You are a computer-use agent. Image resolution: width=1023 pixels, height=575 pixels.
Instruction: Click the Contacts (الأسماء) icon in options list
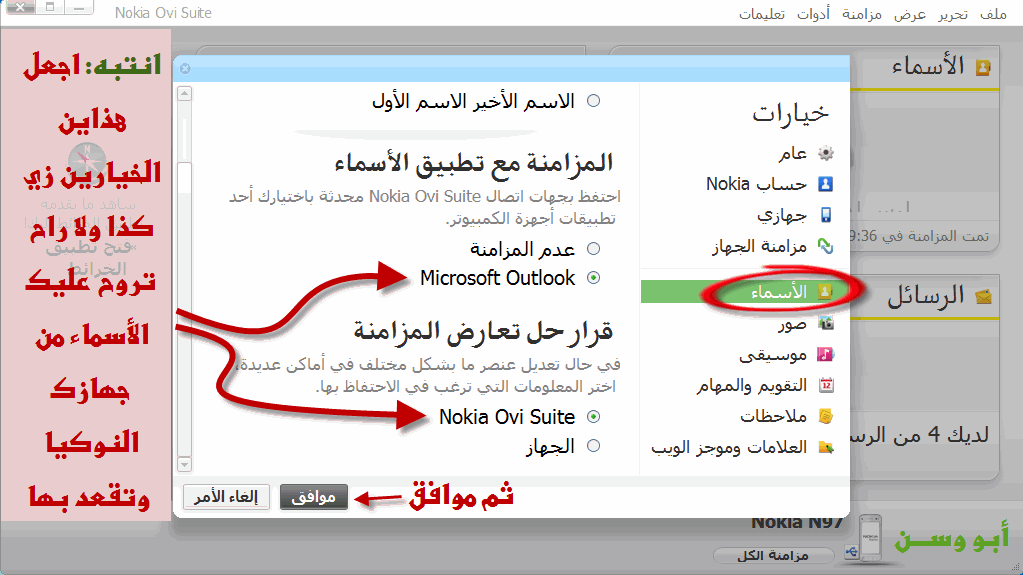click(826, 292)
